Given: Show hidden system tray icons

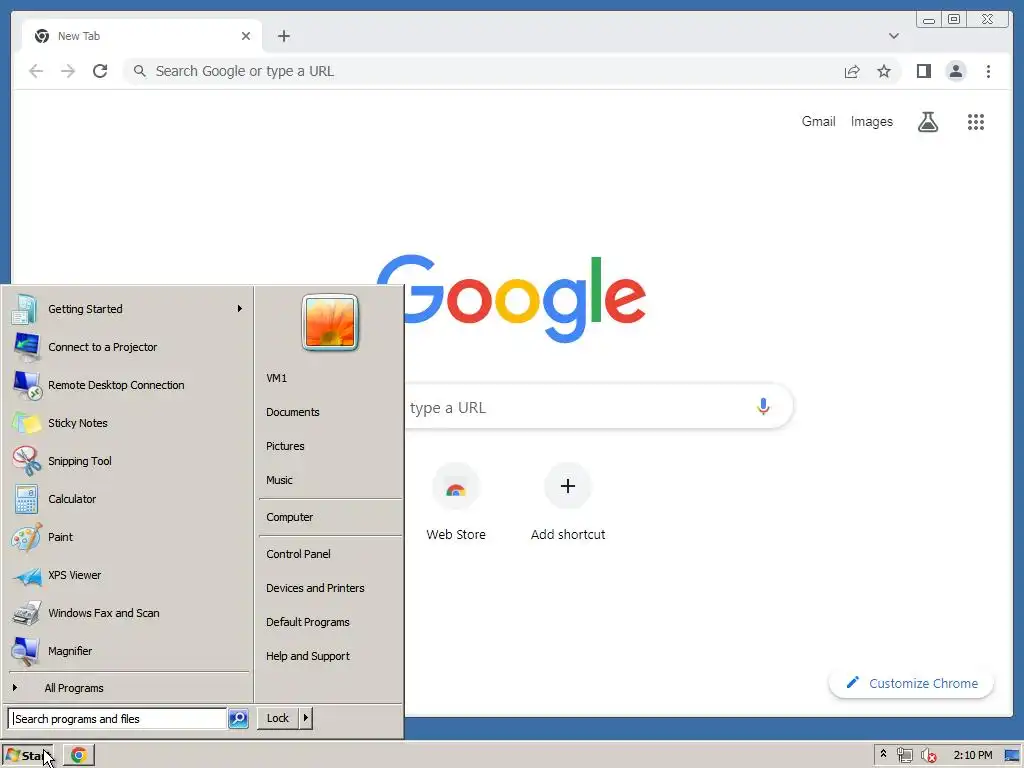Looking at the screenshot, I should pyautogui.click(x=883, y=754).
